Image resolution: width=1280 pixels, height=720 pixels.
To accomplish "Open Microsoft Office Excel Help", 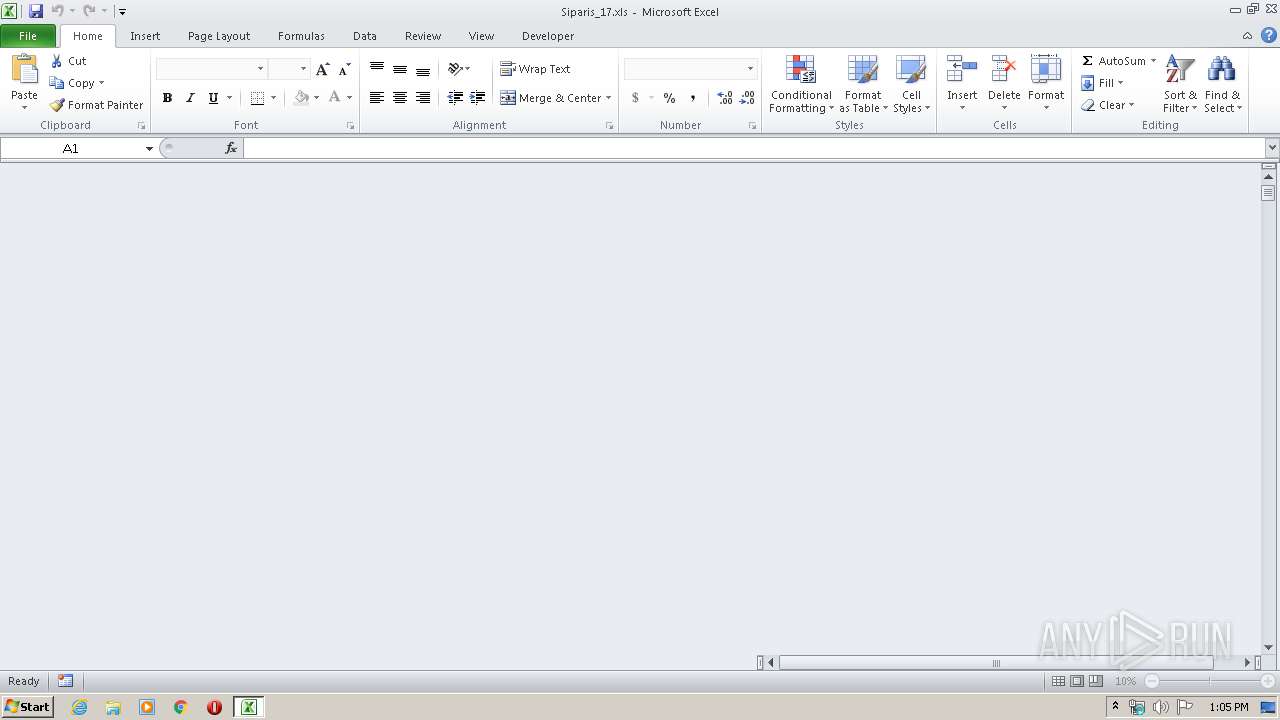I will click(x=1268, y=35).
